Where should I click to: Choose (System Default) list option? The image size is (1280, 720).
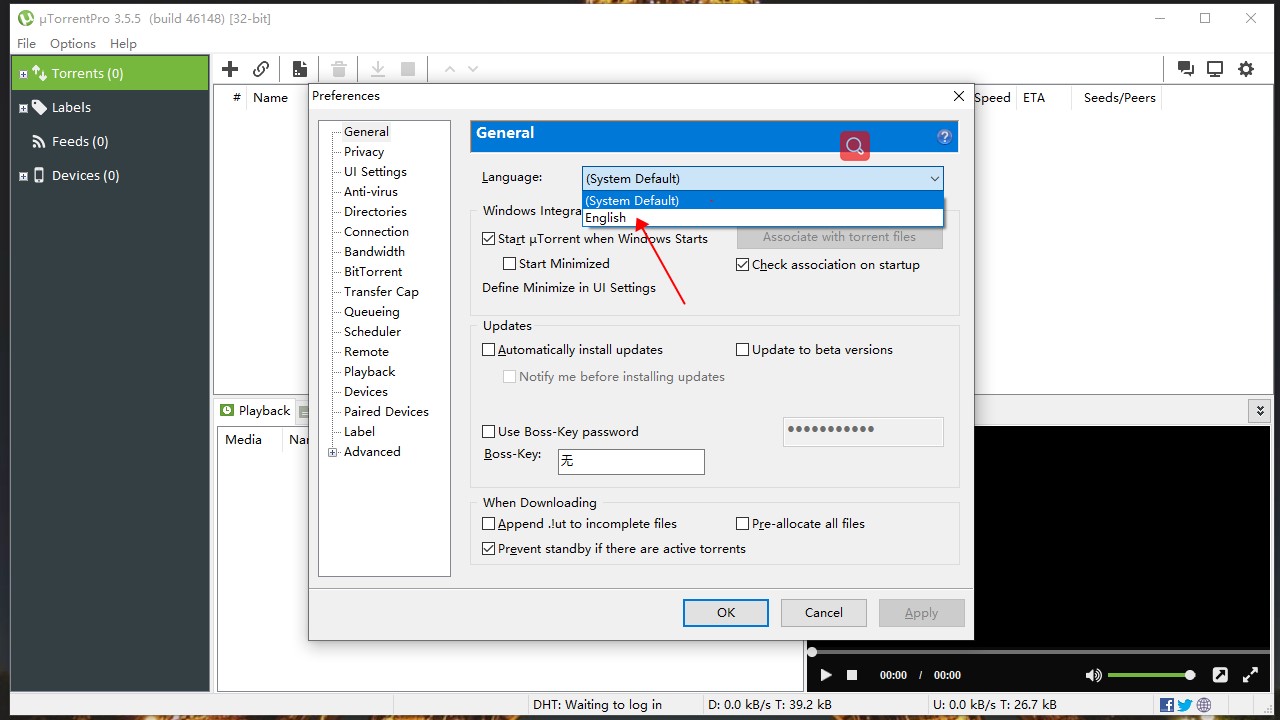coord(763,201)
